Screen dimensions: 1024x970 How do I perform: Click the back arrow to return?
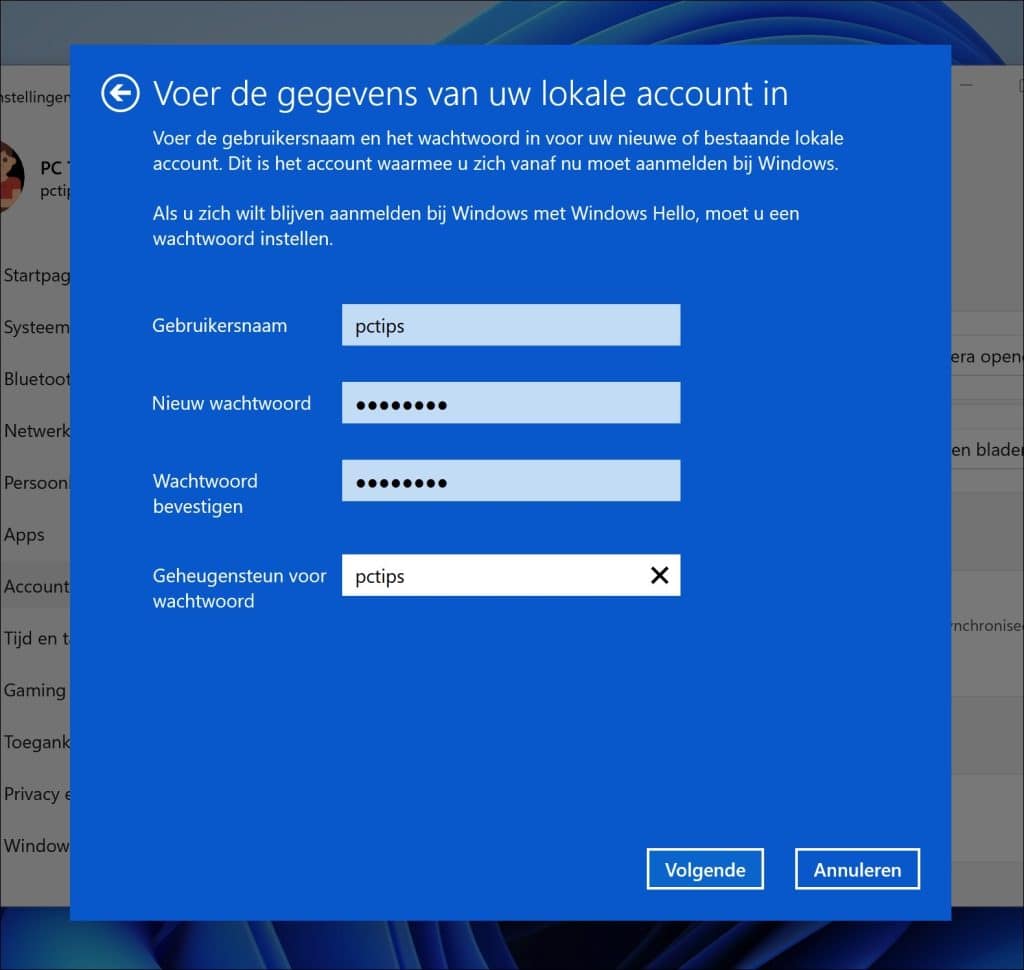[x=119, y=92]
